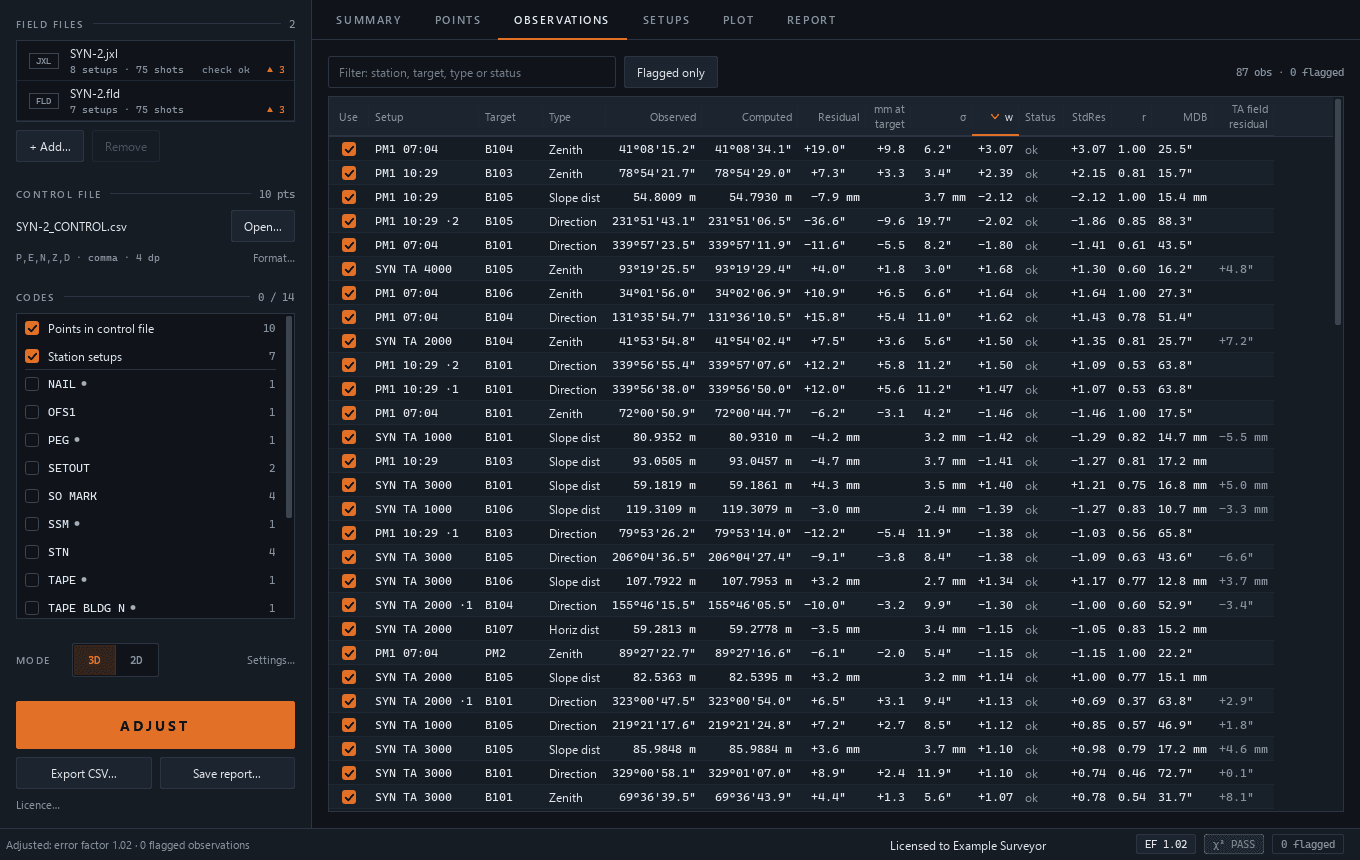1360x860 pixels.
Task: Click the codes list scrollbar
Action: click(289, 417)
